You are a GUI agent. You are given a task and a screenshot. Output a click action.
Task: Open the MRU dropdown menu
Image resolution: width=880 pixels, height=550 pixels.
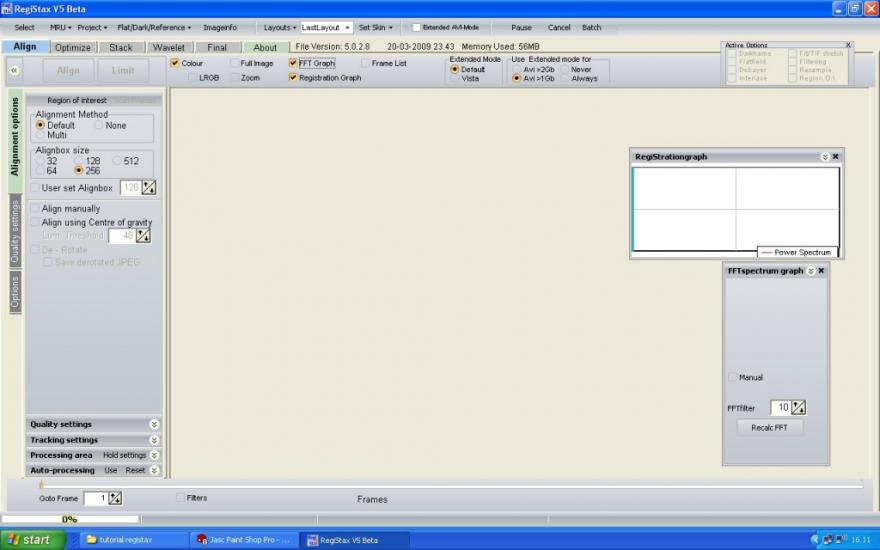coord(61,28)
